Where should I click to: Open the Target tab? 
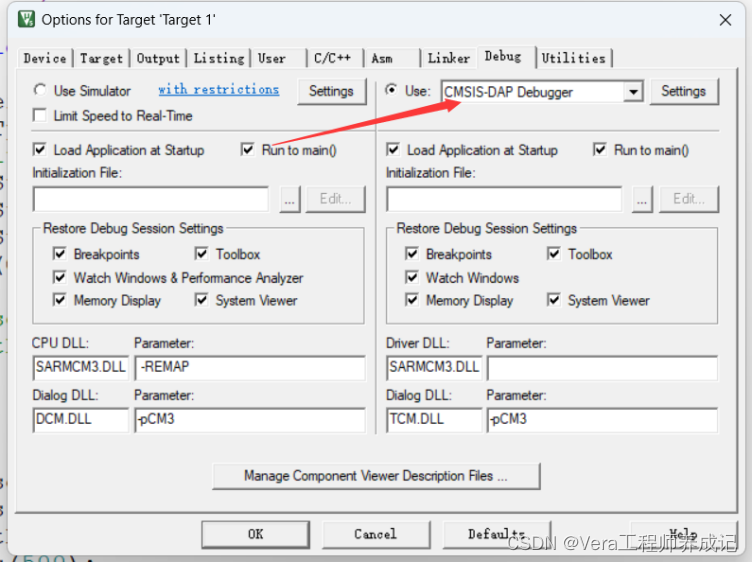click(101, 58)
